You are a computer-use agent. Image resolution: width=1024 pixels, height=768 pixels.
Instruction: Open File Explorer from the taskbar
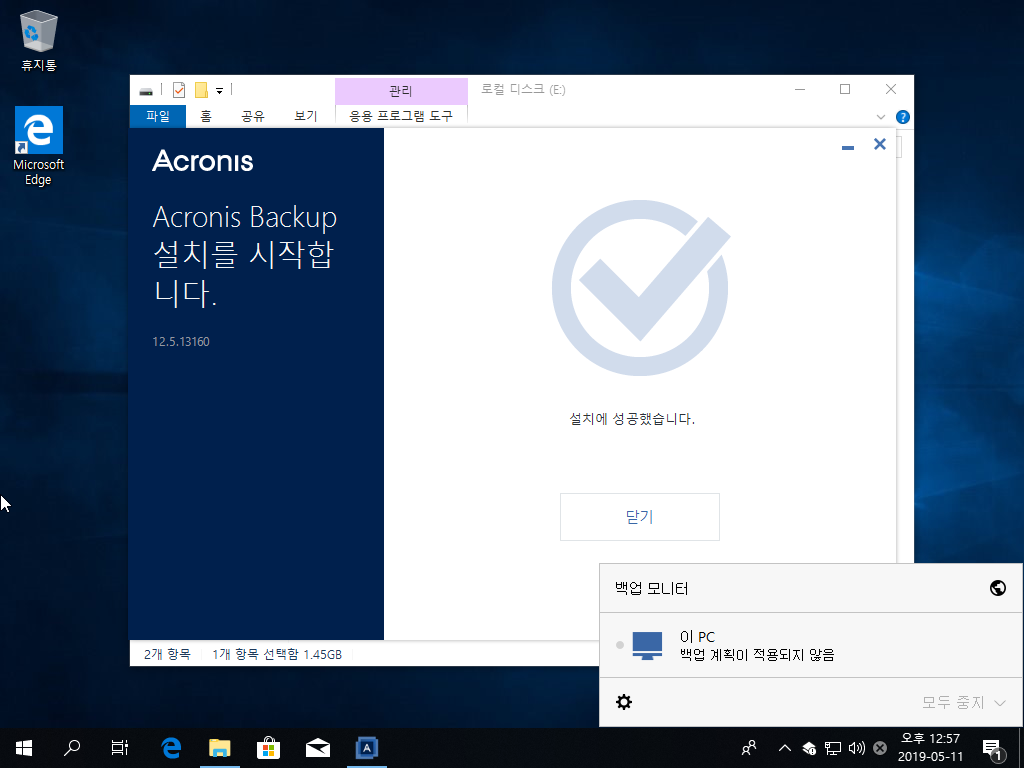(219, 748)
